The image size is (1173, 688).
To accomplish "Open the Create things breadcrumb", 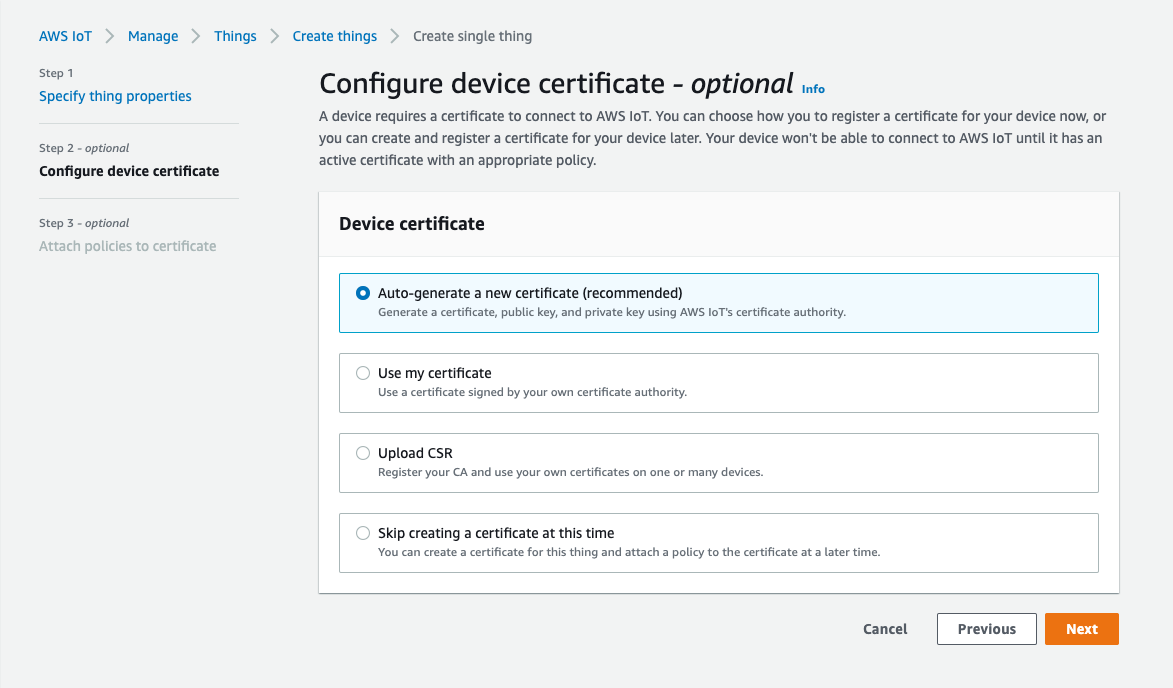I will pyautogui.click(x=334, y=36).
